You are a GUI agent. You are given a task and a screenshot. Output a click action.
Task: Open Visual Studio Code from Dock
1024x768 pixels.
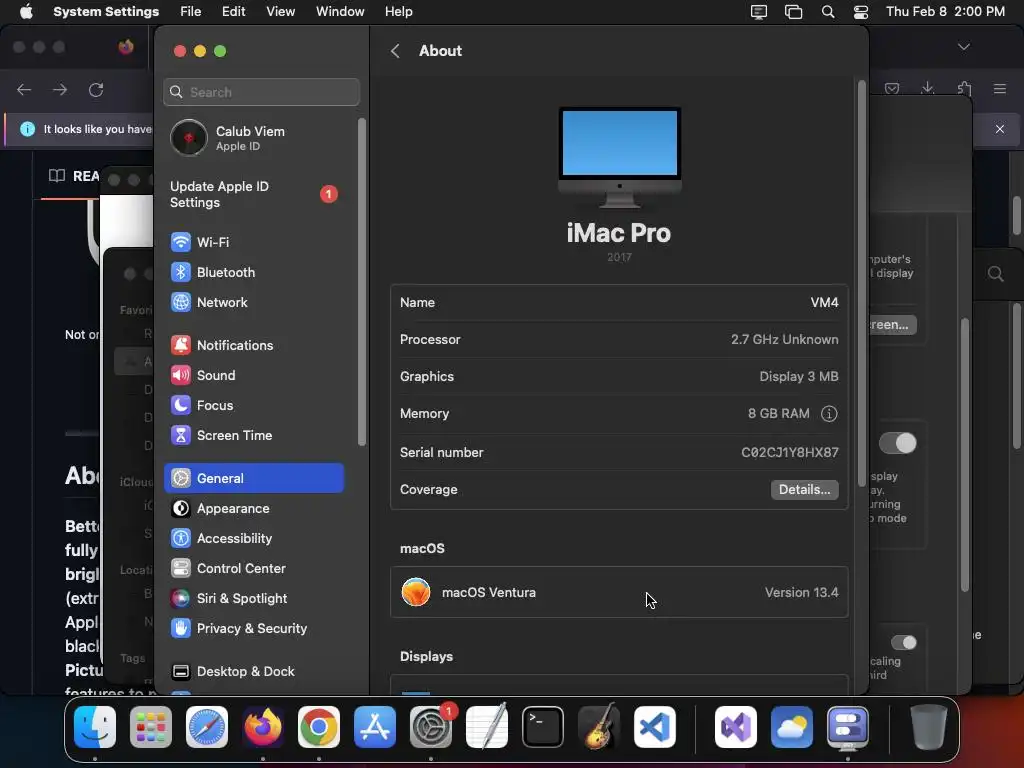(655, 727)
